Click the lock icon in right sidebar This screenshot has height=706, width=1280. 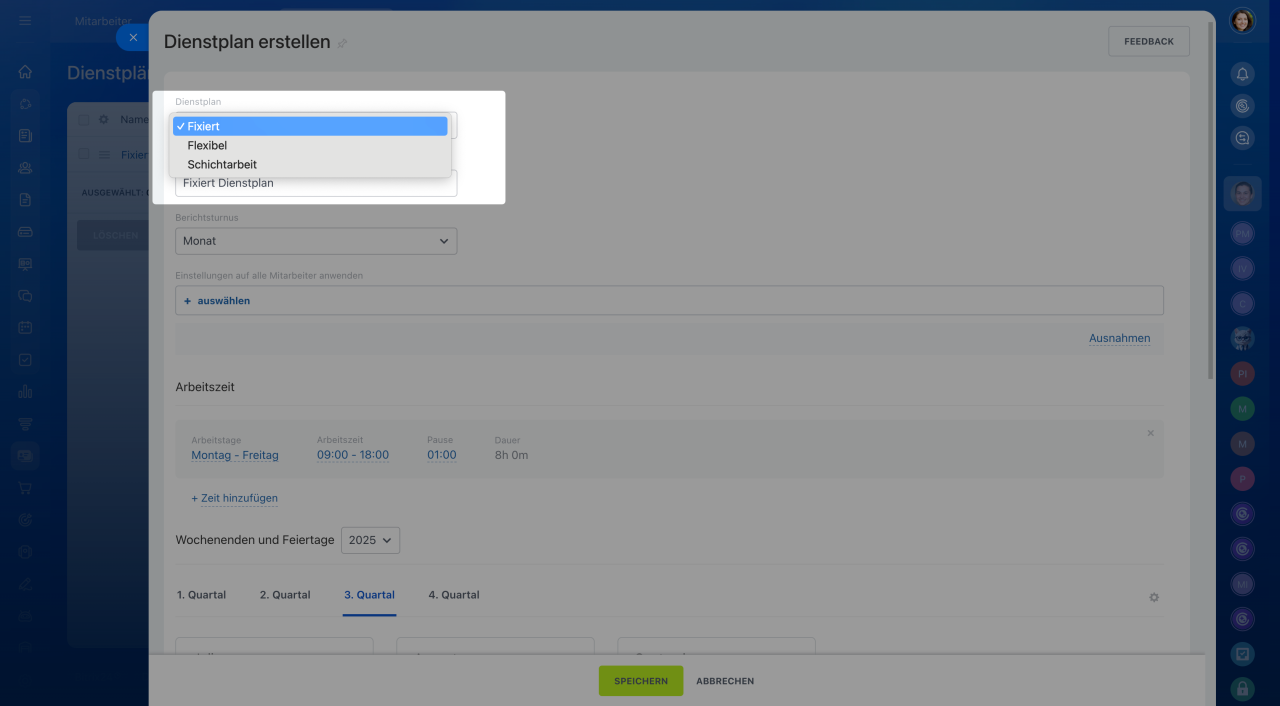coord(1242,688)
